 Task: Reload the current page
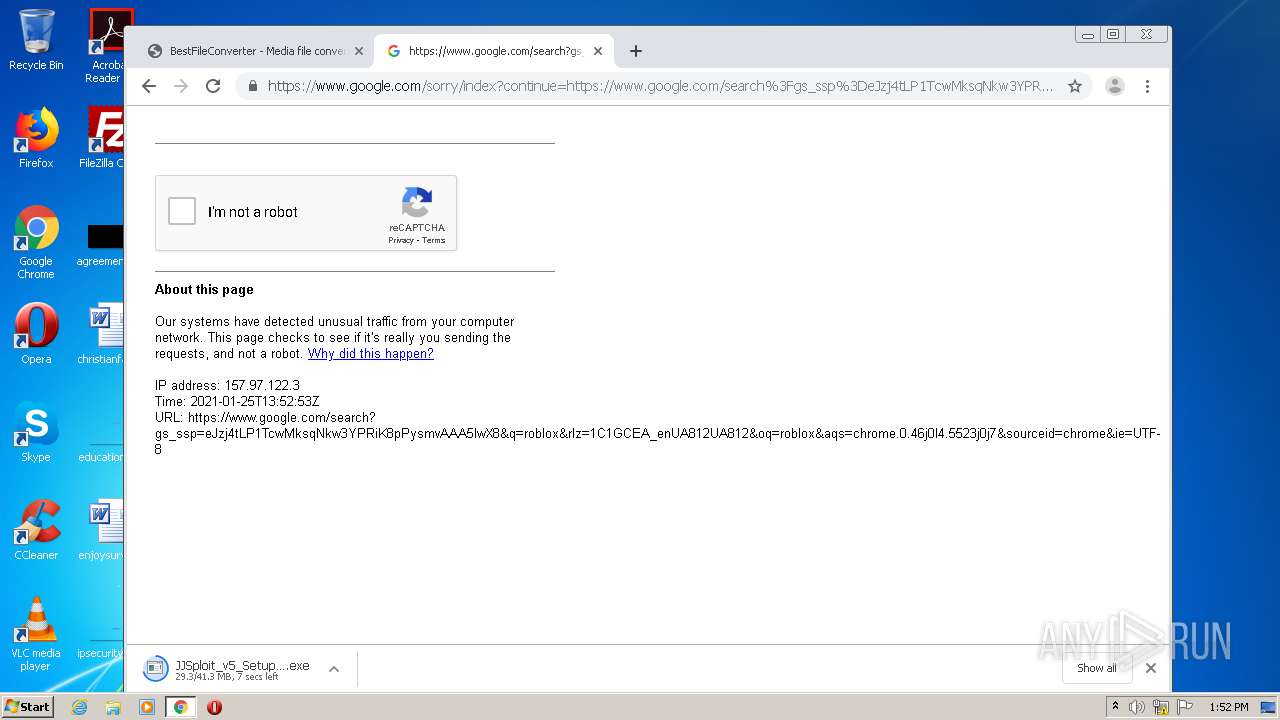point(213,86)
